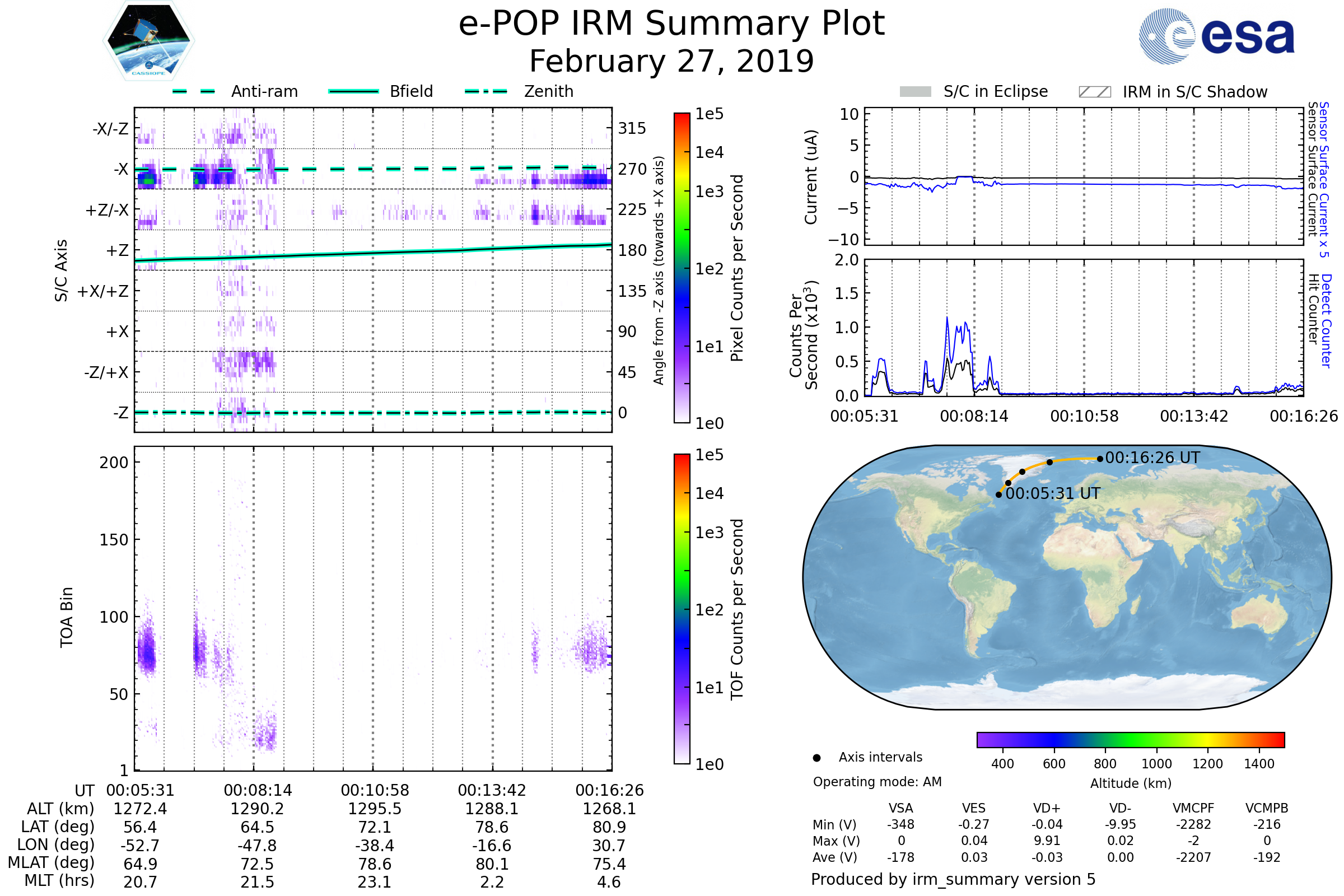This screenshot has width=1344, height=896.
Task: Click the Axis intervals black dot marker
Action: [816, 758]
